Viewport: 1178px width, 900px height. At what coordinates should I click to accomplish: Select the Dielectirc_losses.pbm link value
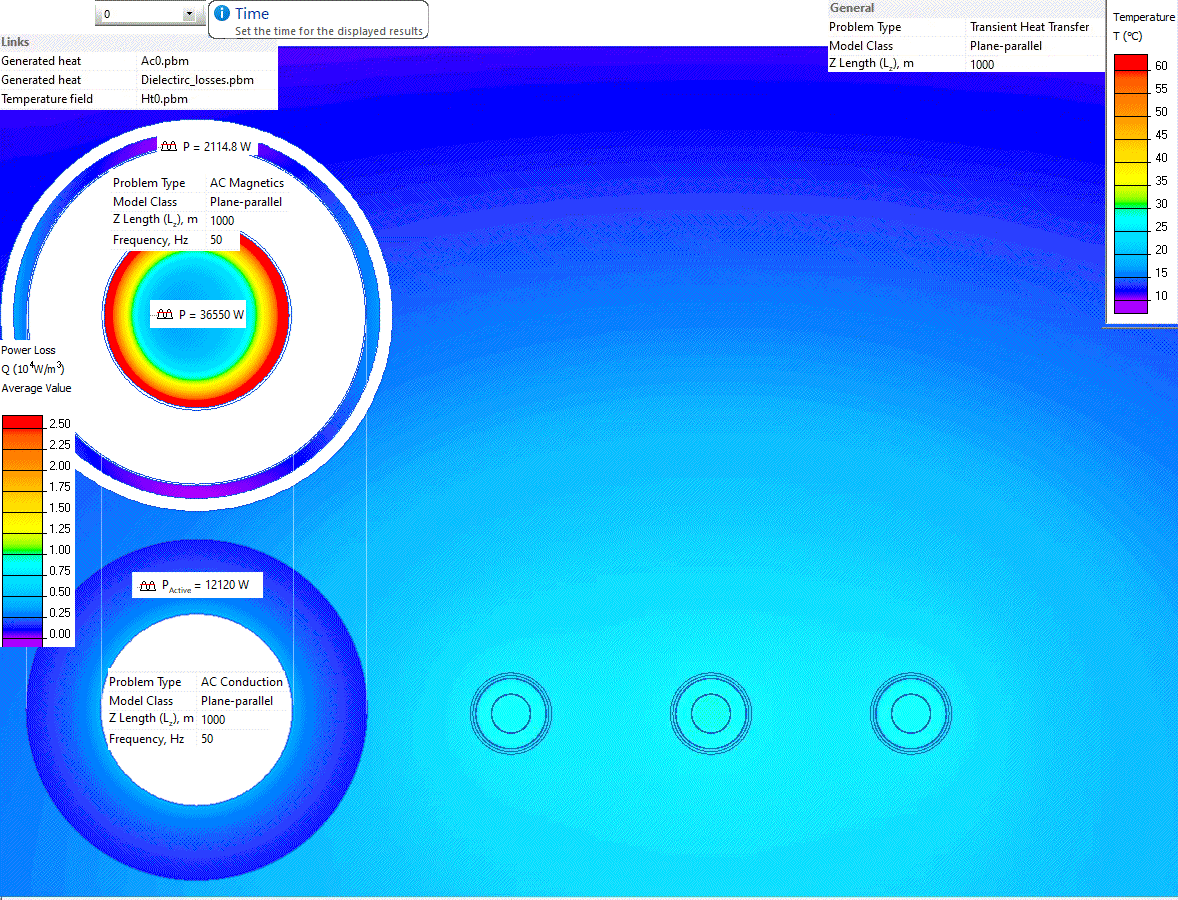coord(197,80)
